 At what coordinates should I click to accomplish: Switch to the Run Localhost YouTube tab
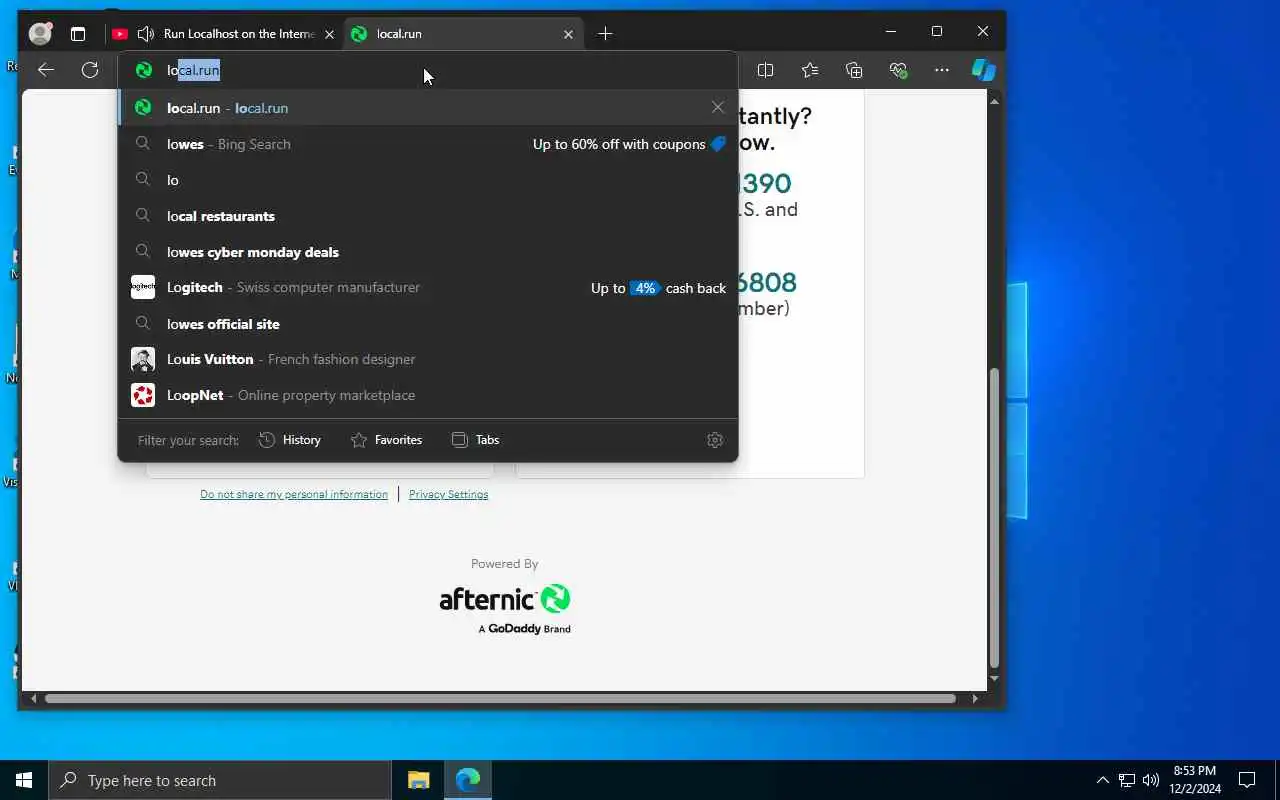(x=225, y=34)
